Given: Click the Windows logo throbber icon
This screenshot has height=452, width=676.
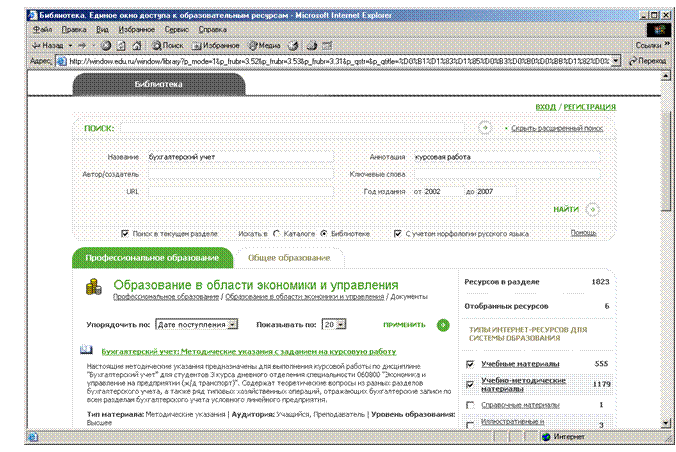Looking at the screenshot, I should pos(658,30).
